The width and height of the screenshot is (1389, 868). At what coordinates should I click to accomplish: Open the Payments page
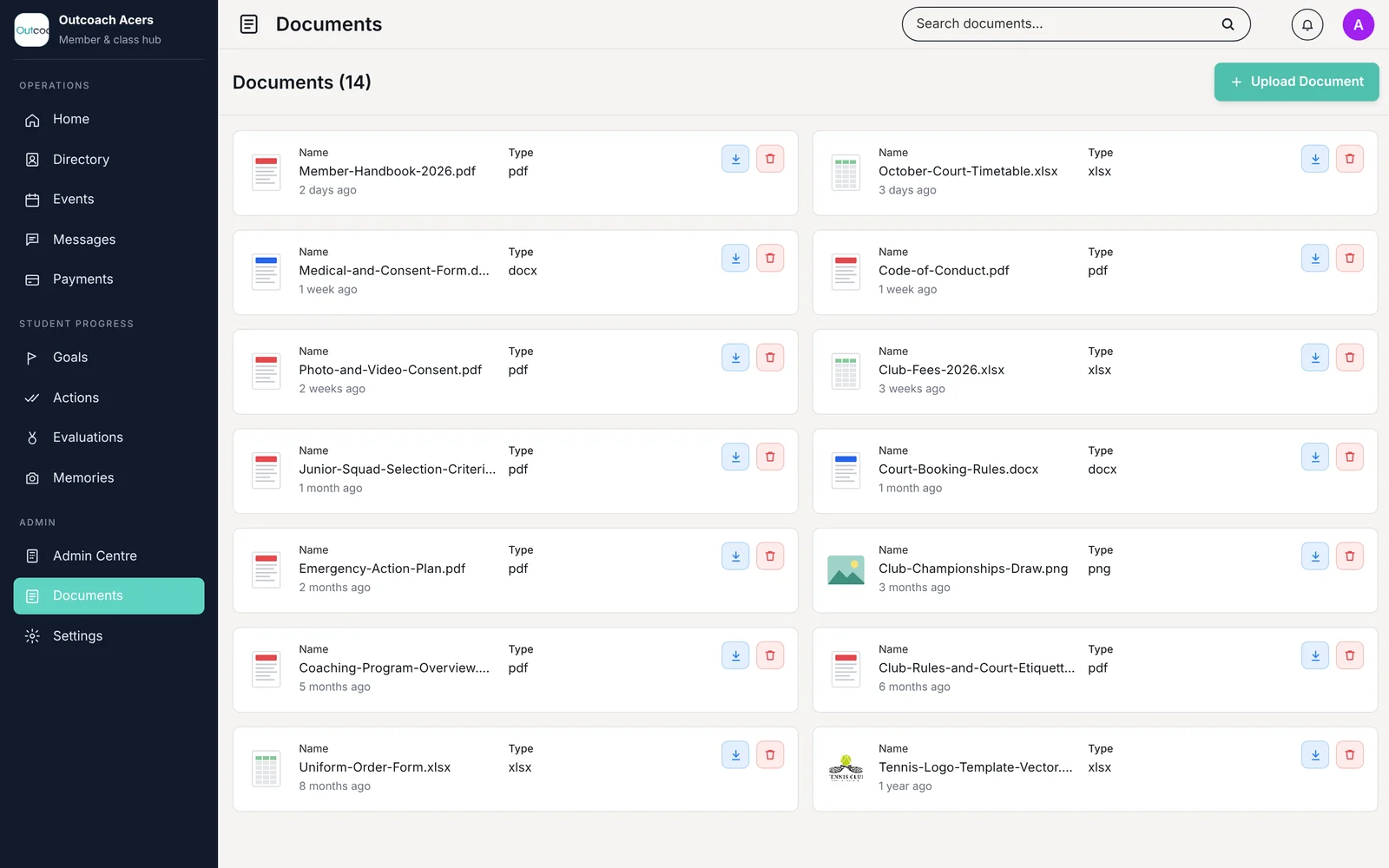pyautogui.click(x=109, y=279)
